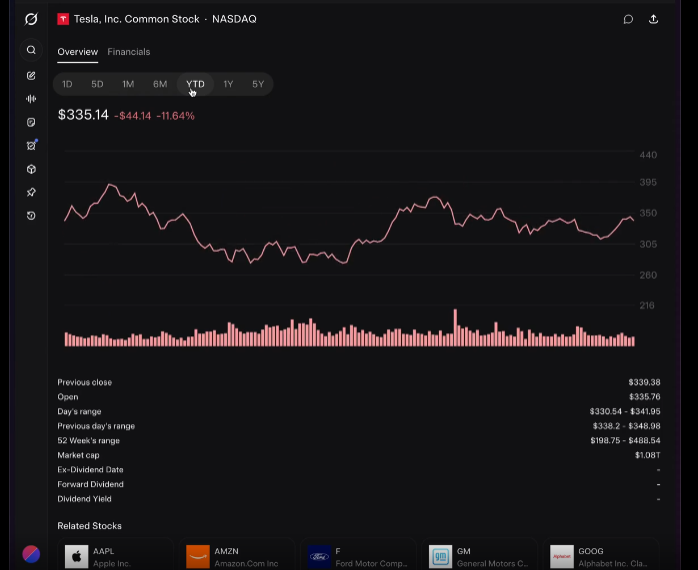Click the Dividend Yield label
This screenshot has height=570, width=698.
[x=85, y=499]
